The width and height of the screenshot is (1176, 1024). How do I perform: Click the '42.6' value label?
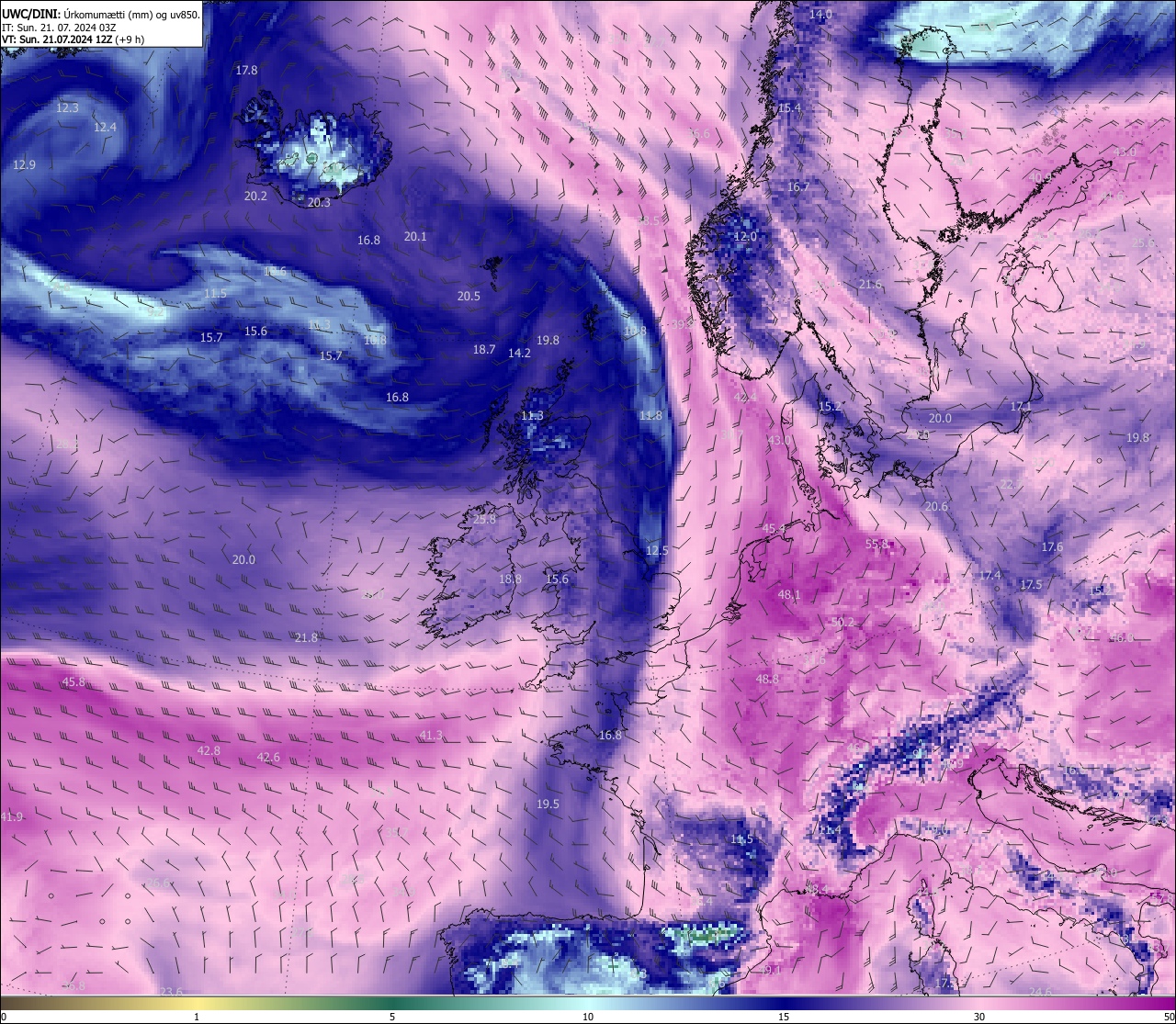(x=268, y=757)
